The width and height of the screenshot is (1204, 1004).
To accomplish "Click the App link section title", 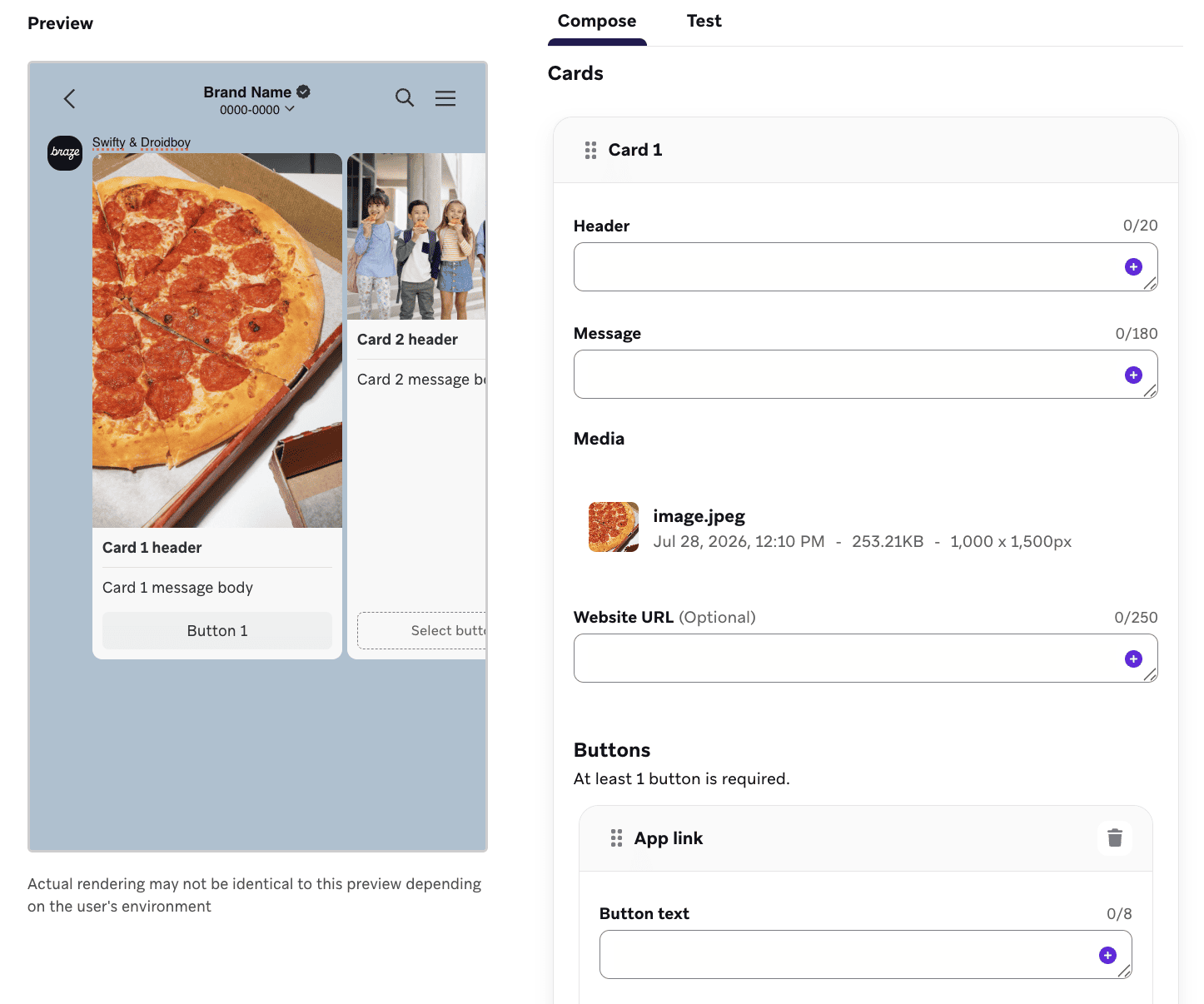I will pyautogui.click(x=669, y=838).
